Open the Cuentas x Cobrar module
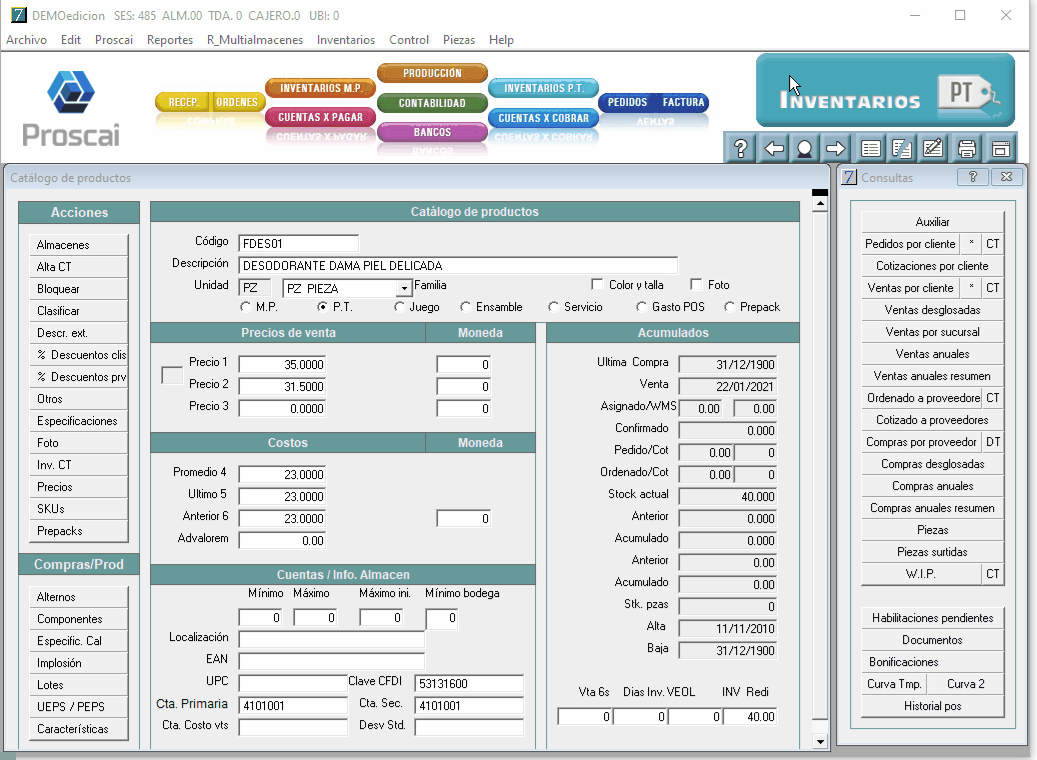Image resolution: width=1037 pixels, height=760 pixels. coord(544,118)
